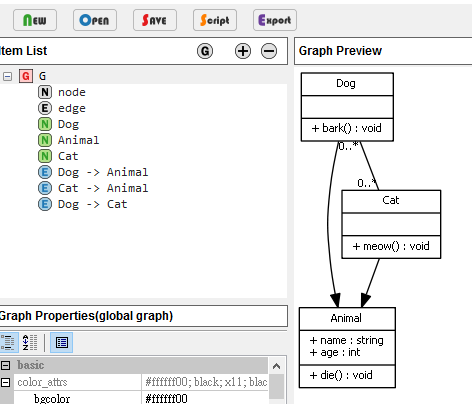Image resolution: width=472 pixels, height=404 pixels.
Task: Click the blue E icon for Dog -> Animal
Action: [x=45, y=172]
